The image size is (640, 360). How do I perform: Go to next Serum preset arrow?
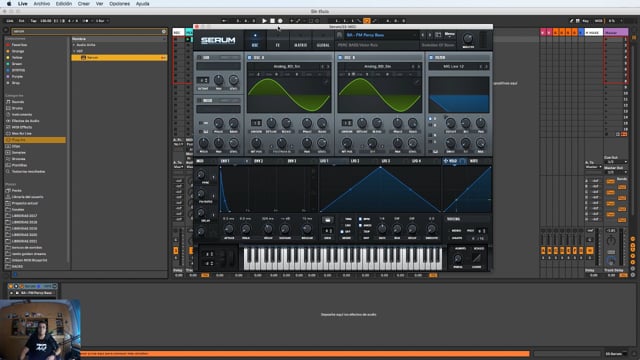click(x=429, y=35)
